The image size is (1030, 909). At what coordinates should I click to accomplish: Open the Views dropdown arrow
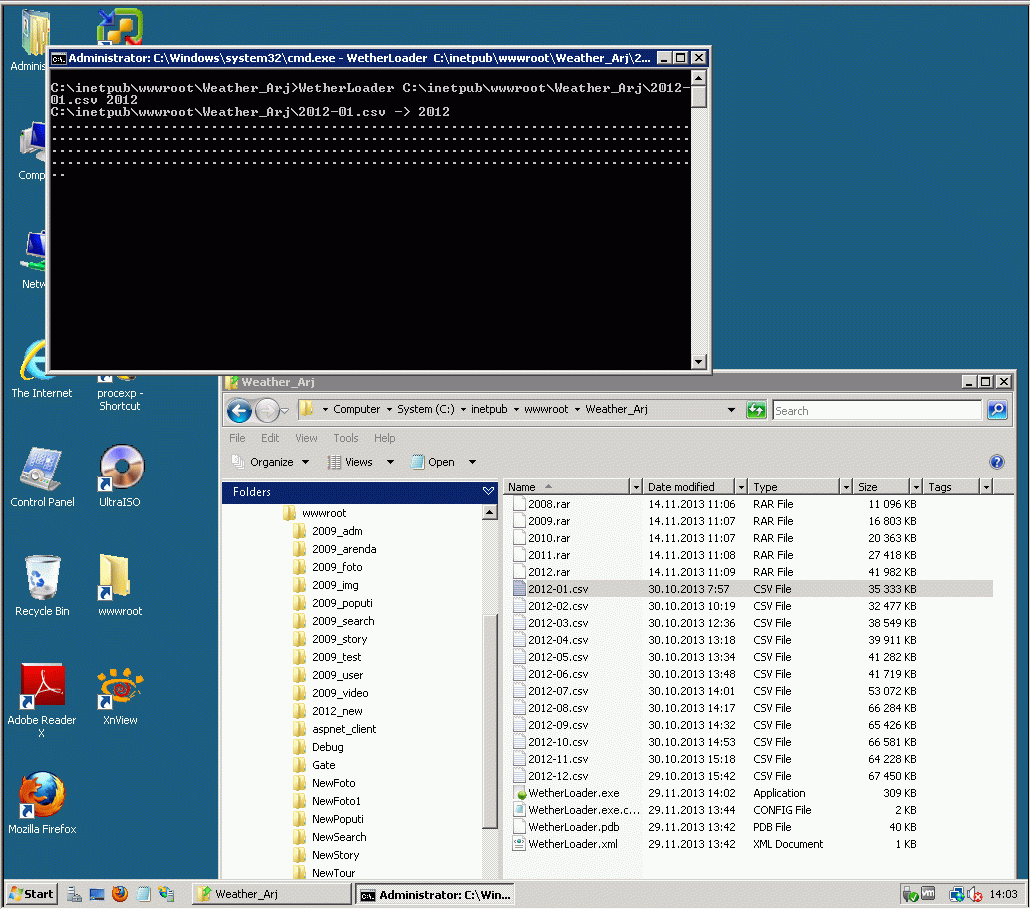pos(390,462)
